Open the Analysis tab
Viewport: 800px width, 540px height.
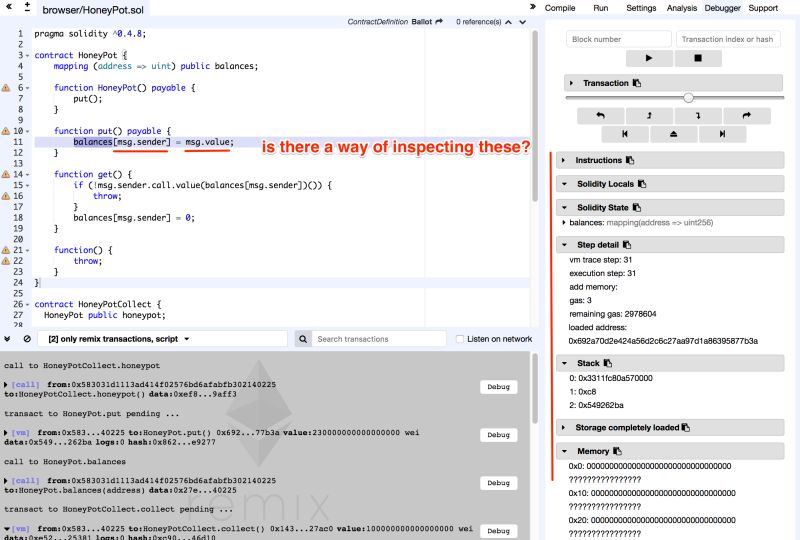(x=682, y=8)
